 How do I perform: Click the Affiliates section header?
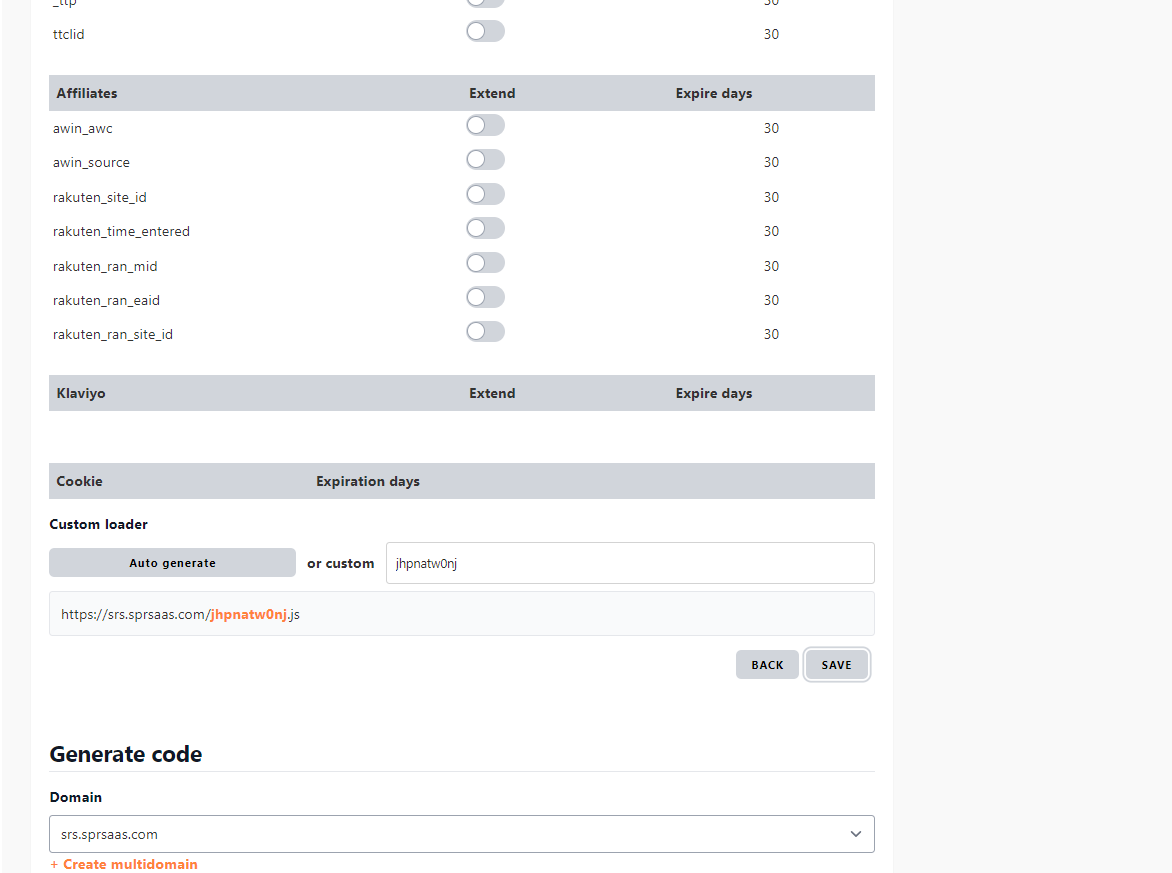tap(86, 93)
